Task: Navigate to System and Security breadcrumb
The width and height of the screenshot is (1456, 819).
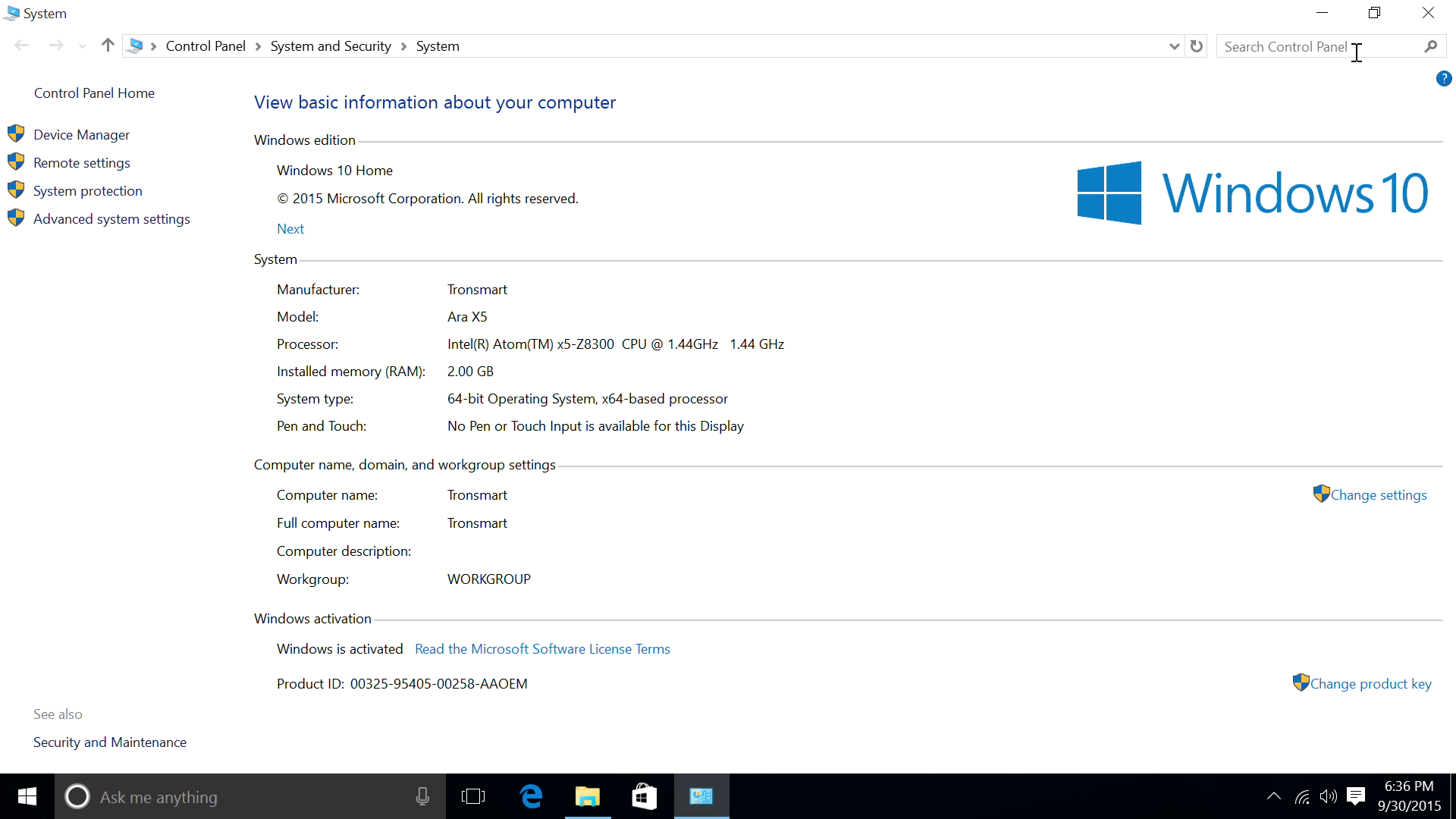Action: (331, 46)
